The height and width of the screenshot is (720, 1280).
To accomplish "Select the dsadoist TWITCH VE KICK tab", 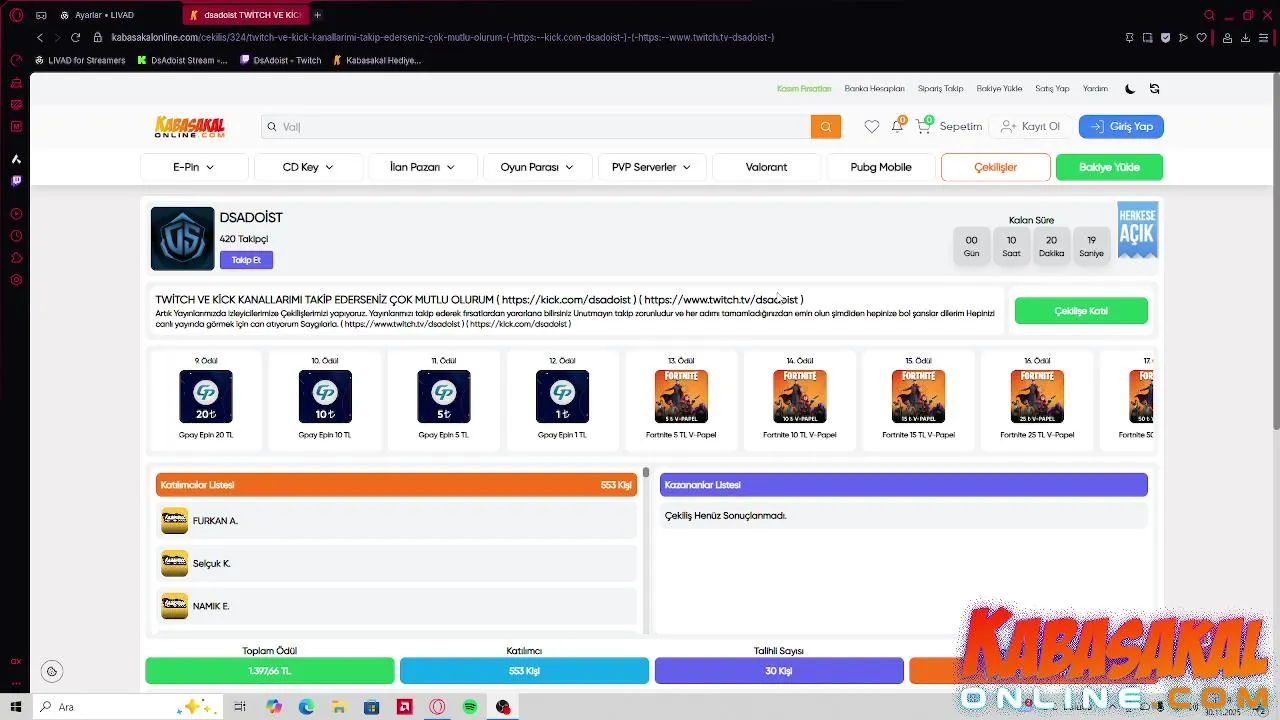I will [245, 15].
